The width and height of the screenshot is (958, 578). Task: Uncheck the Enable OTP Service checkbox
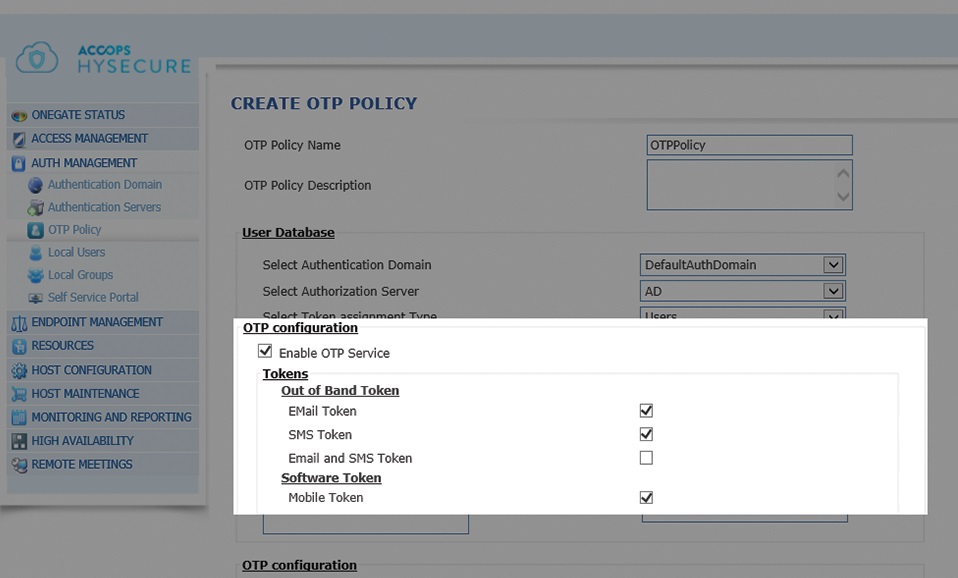point(265,351)
